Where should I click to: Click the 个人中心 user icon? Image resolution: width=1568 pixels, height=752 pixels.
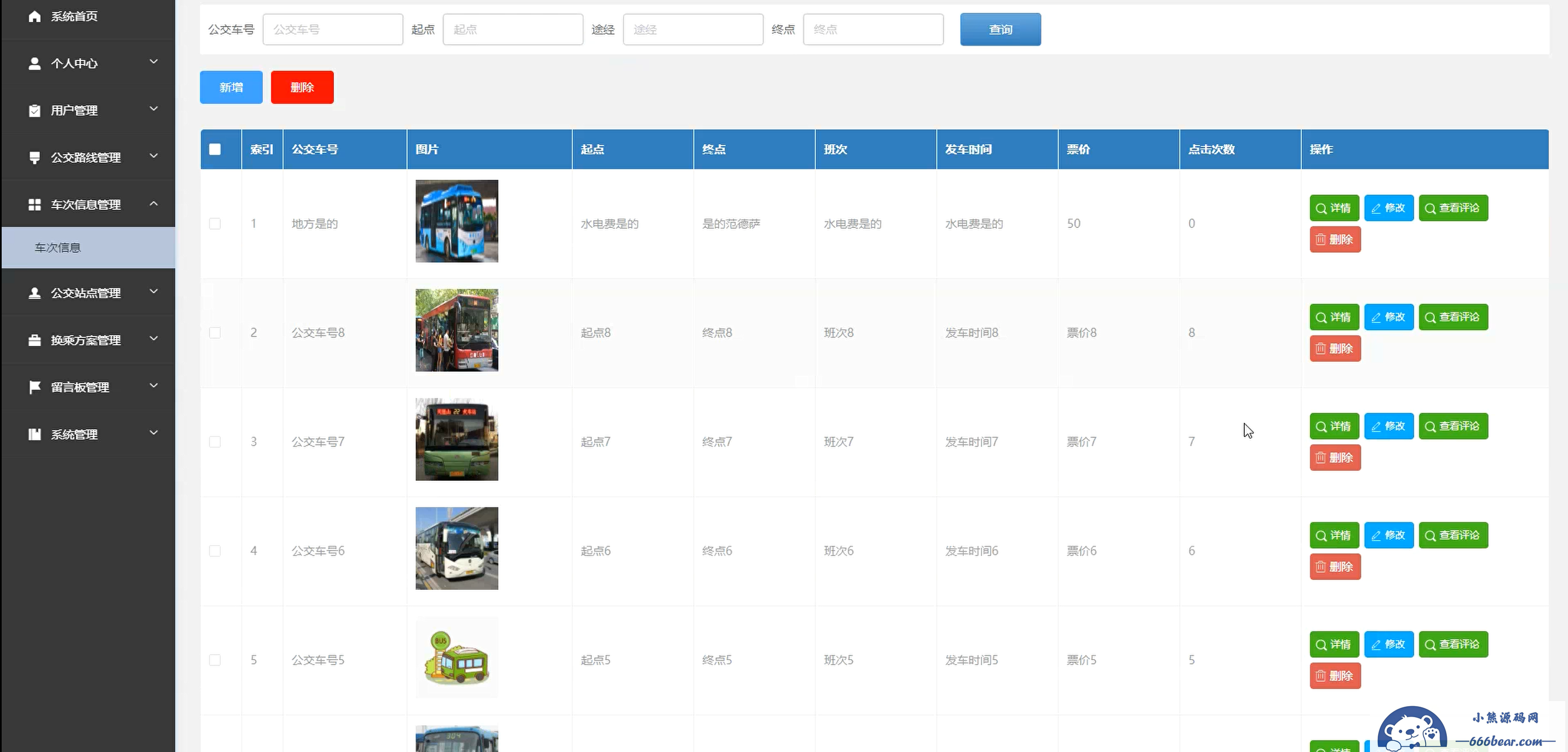click(35, 63)
